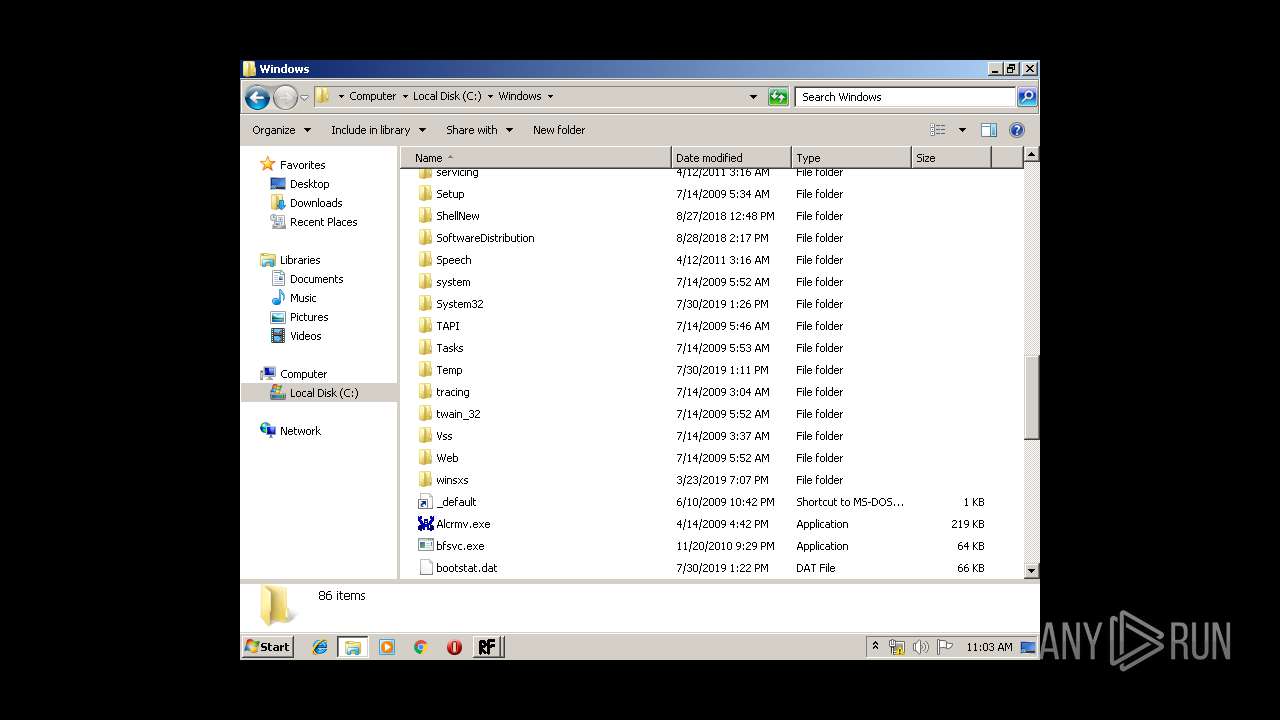Refresh the Windows folder view
The height and width of the screenshot is (720, 1280).
(778, 97)
